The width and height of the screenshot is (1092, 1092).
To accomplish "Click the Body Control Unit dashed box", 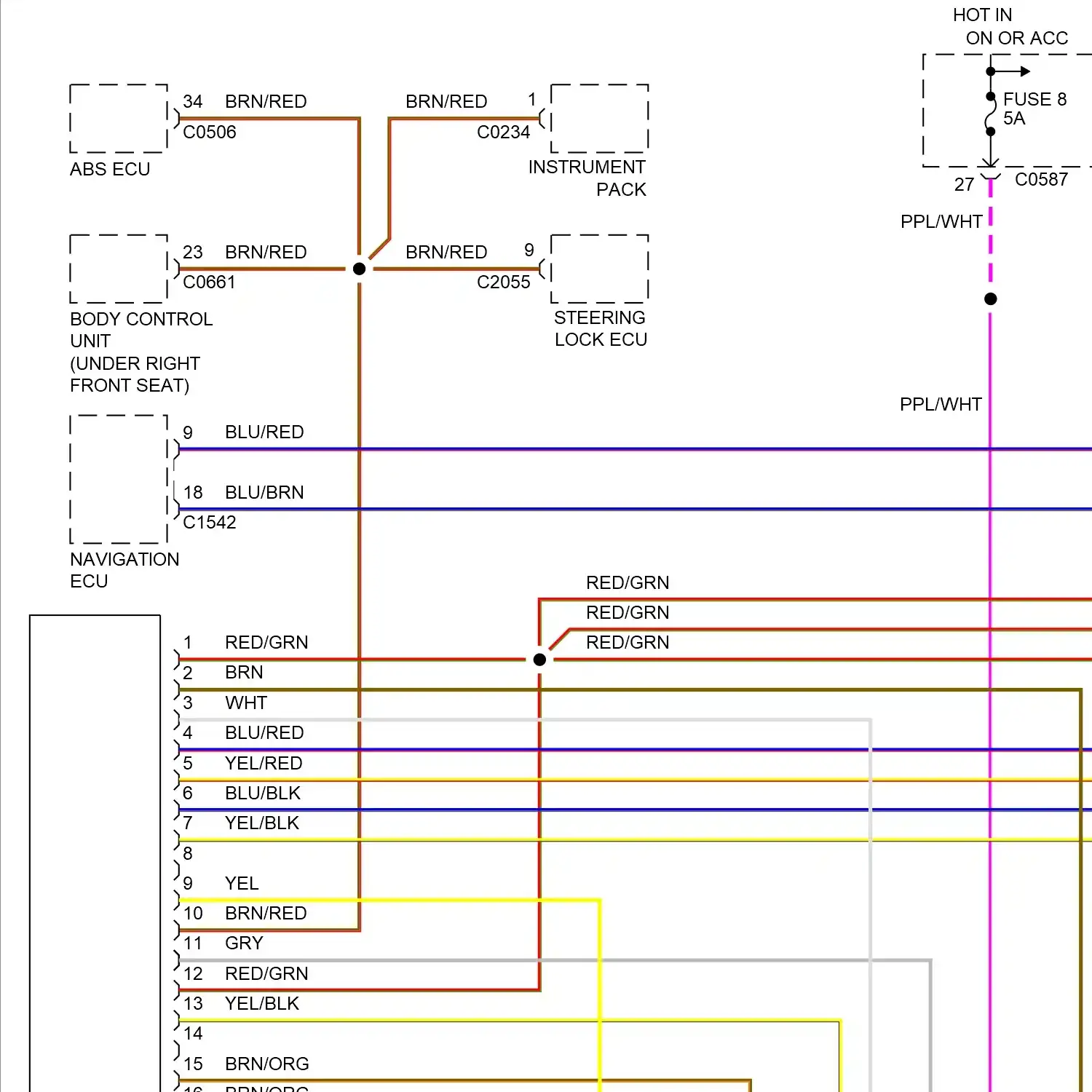I will tap(119, 269).
